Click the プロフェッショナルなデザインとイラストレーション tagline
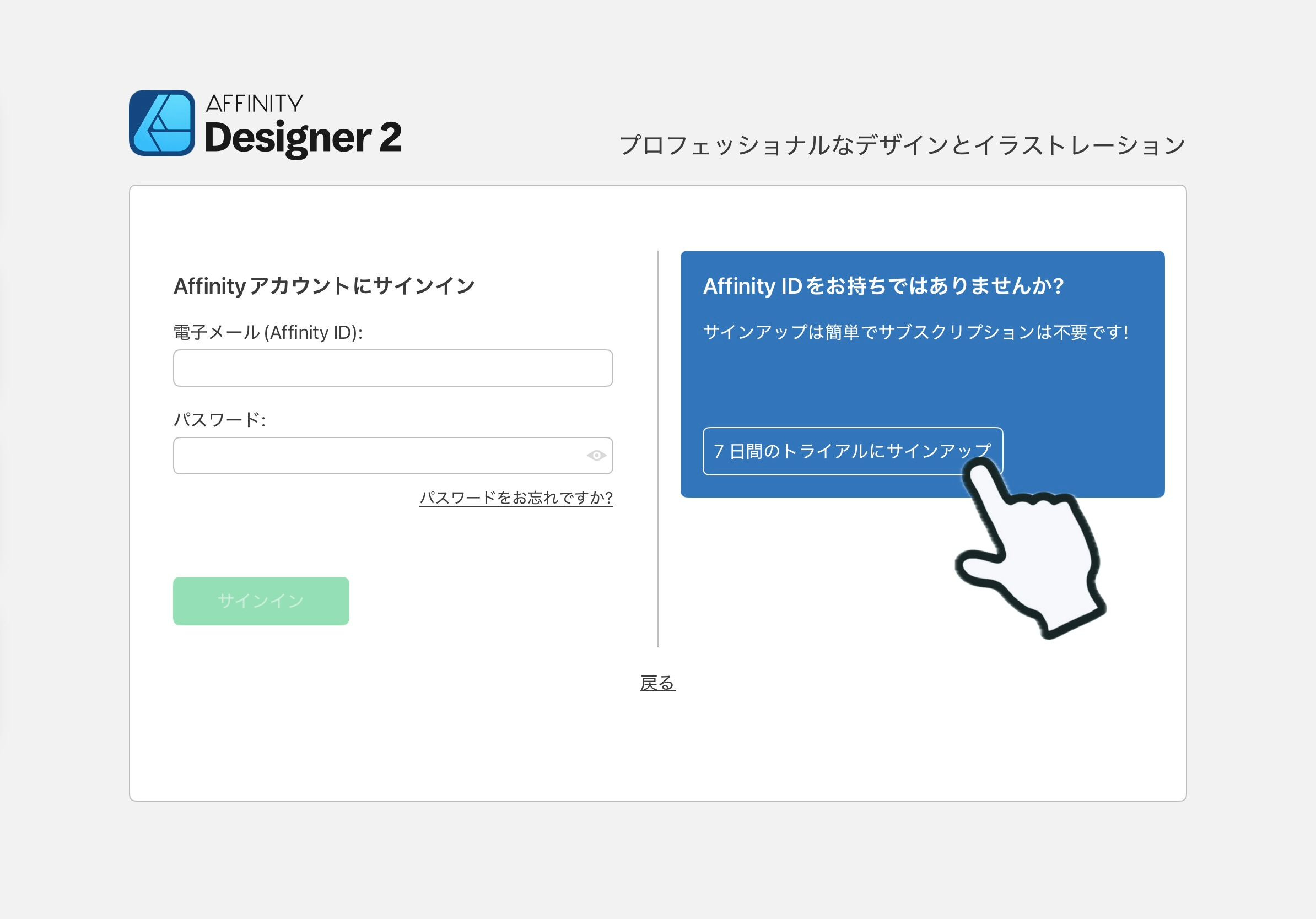 [x=902, y=145]
